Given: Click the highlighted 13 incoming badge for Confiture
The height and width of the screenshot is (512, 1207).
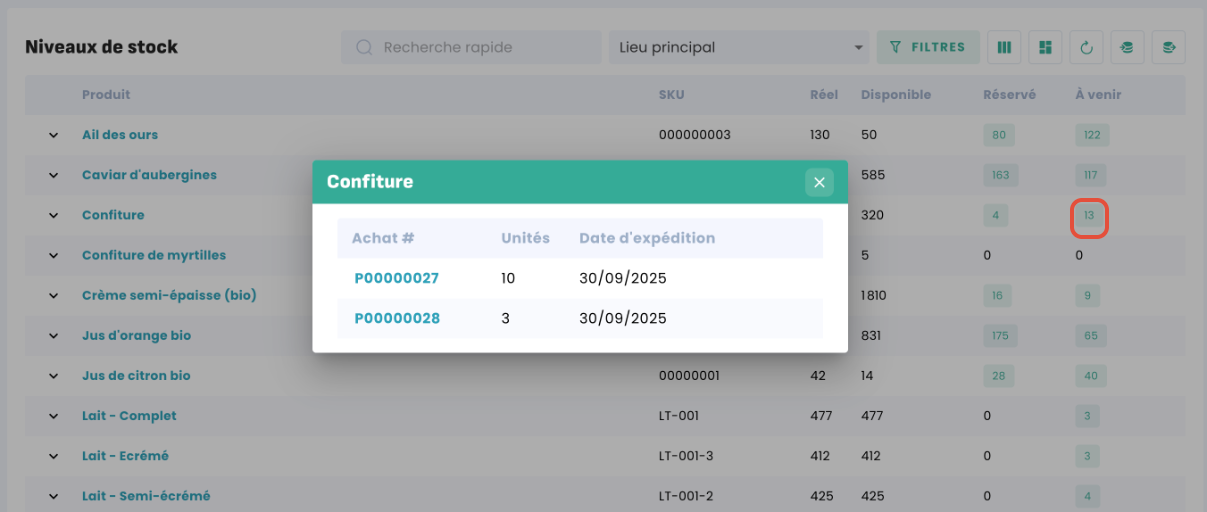Looking at the screenshot, I should pyautogui.click(x=1089, y=215).
